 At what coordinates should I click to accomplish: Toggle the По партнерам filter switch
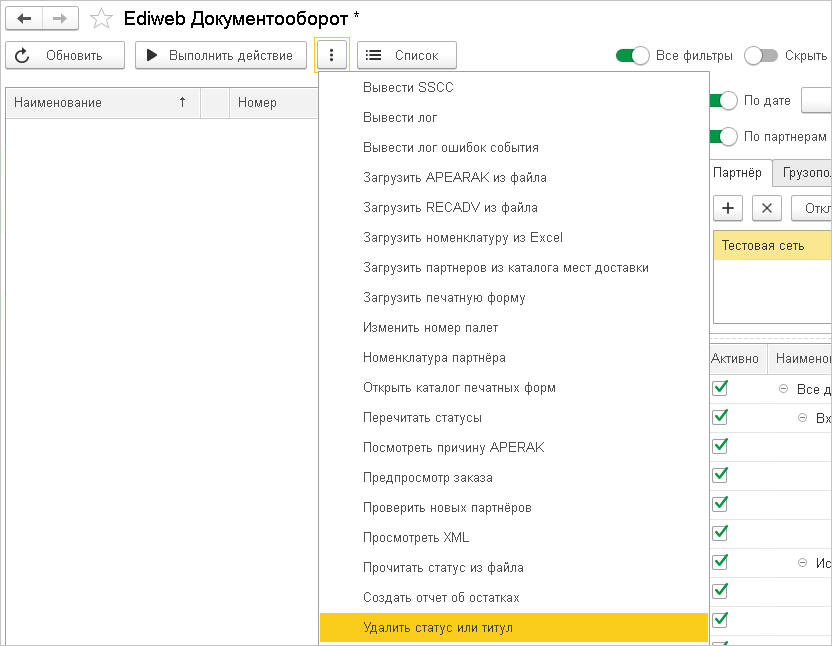[x=724, y=136]
